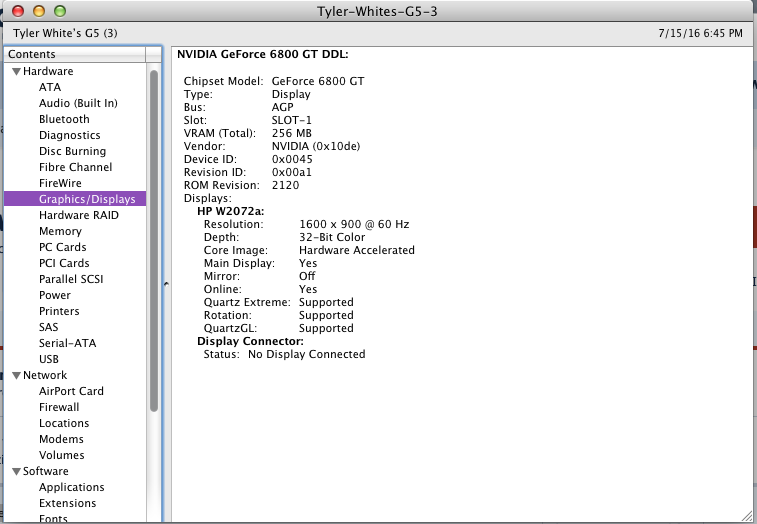This screenshot has width=757, height=524.
Task: Open Extensions software entry
Action: click(x=68, y=503)
